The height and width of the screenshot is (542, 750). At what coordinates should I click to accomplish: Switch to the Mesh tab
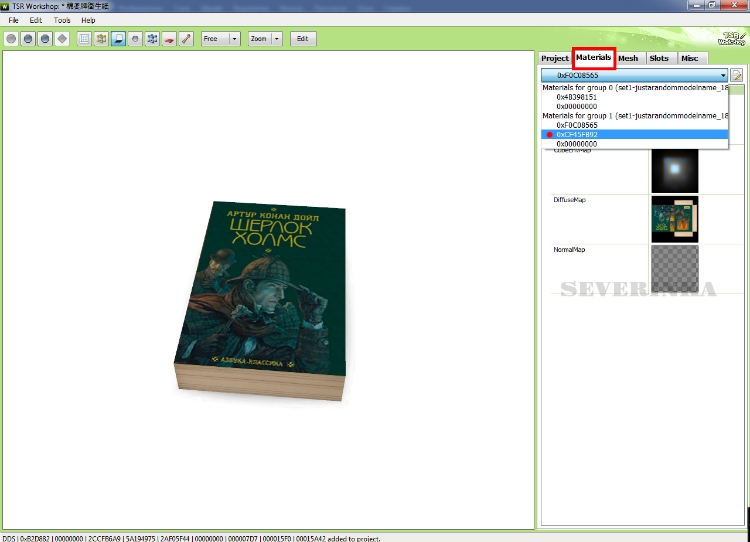point(628,58)
